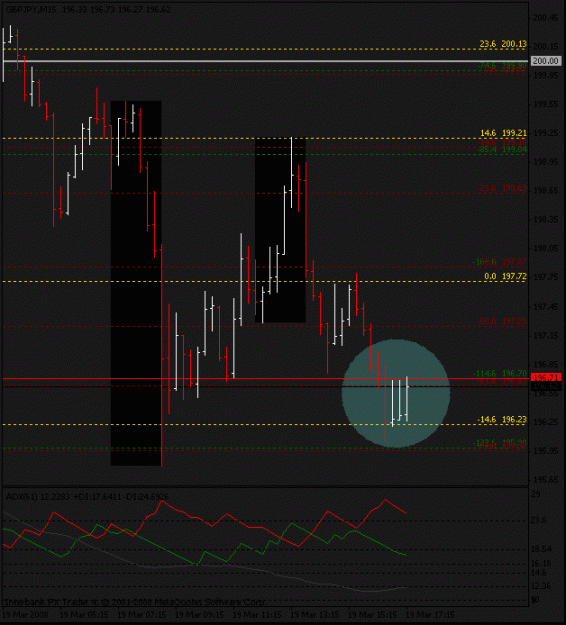The image size is (566, 625).
Task: Click 198.35 on the price scale
Action: tap(546, 220)
